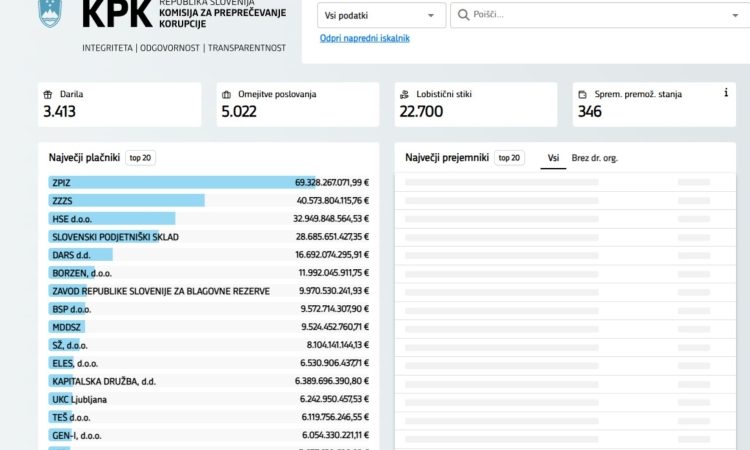This screenshot has height=450, width=750.
Task: Open the Sprem. premož. stanja 346 card
Action: [654, 104]
